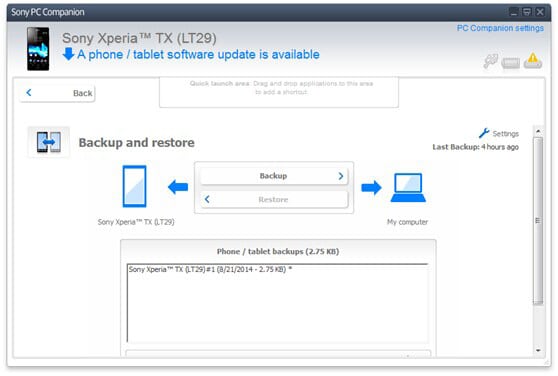Go back with the Back button

57,93
